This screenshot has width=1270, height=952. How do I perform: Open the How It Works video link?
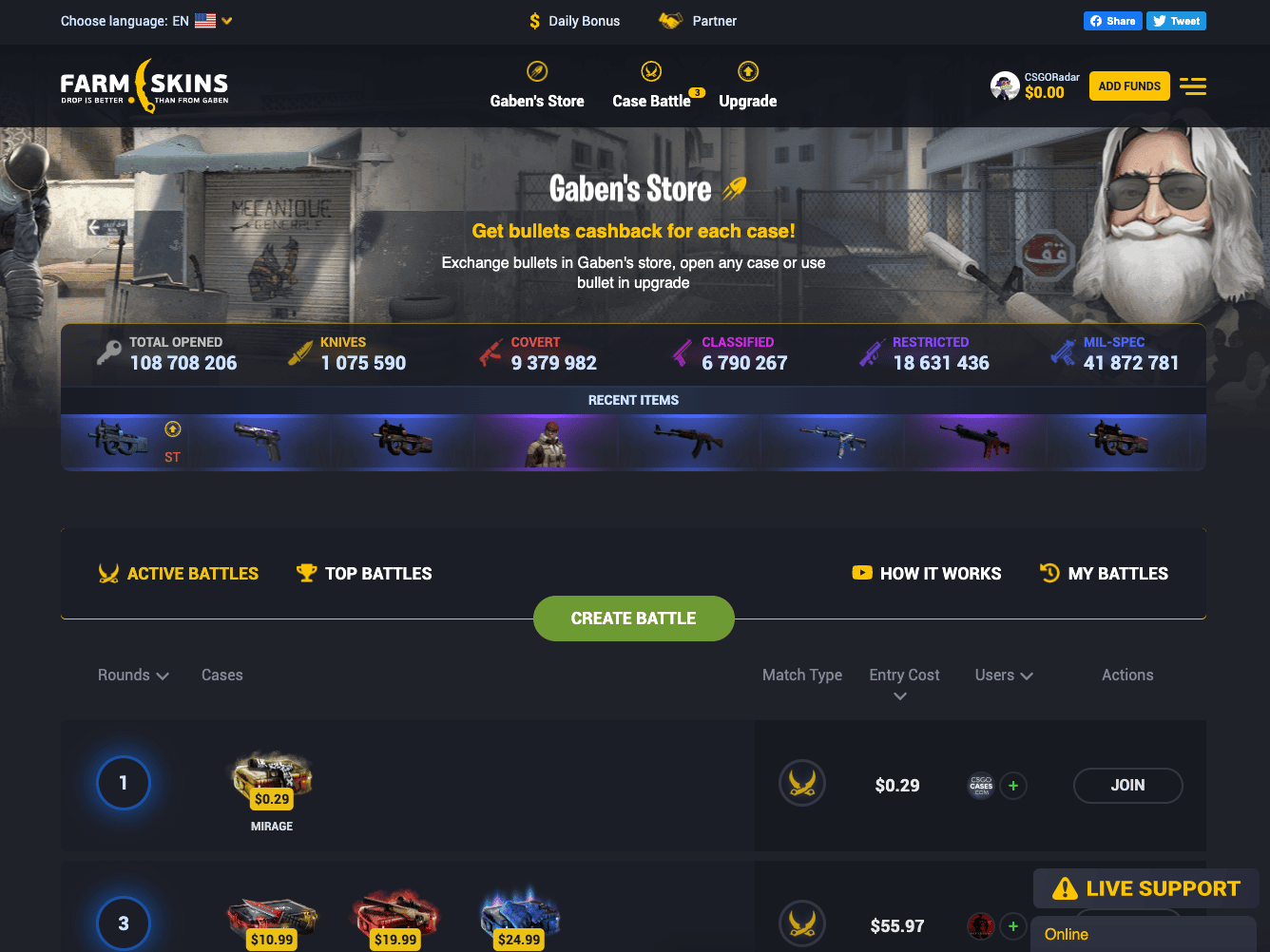pos(927,573)
